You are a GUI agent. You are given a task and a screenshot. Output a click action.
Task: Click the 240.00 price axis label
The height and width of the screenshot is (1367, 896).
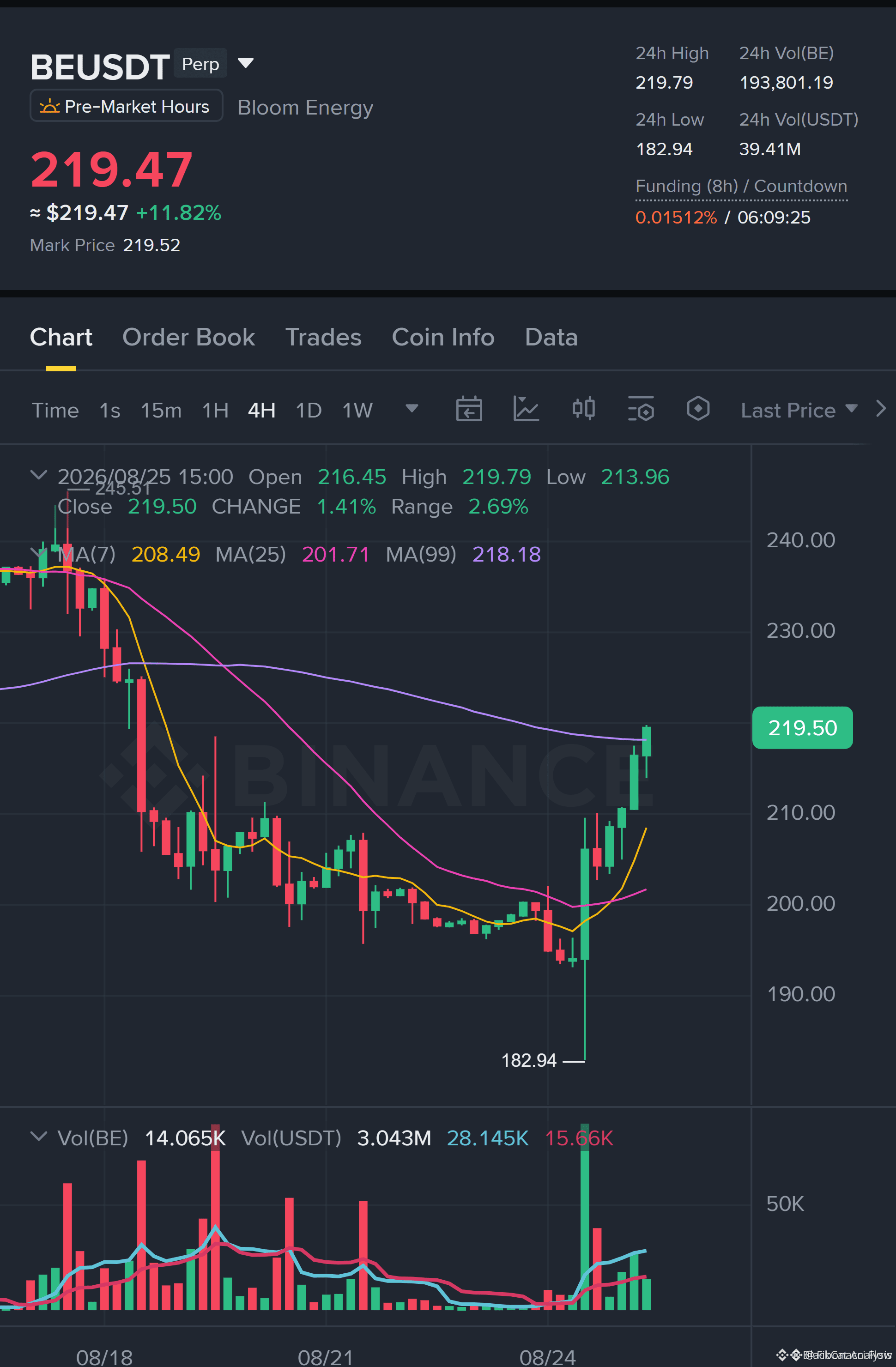pos(801,540)
